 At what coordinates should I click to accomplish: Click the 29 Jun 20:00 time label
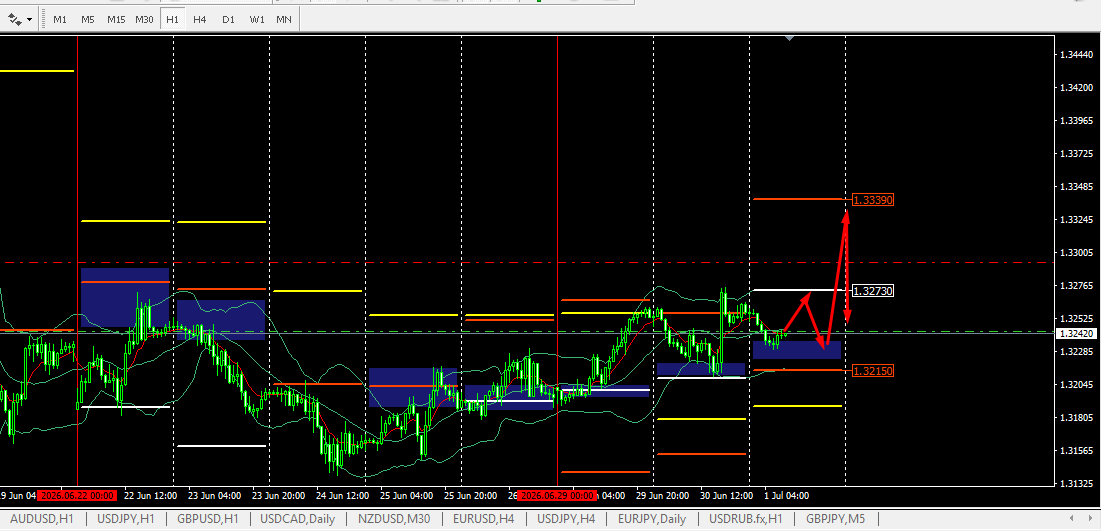[x=663, y=496]
